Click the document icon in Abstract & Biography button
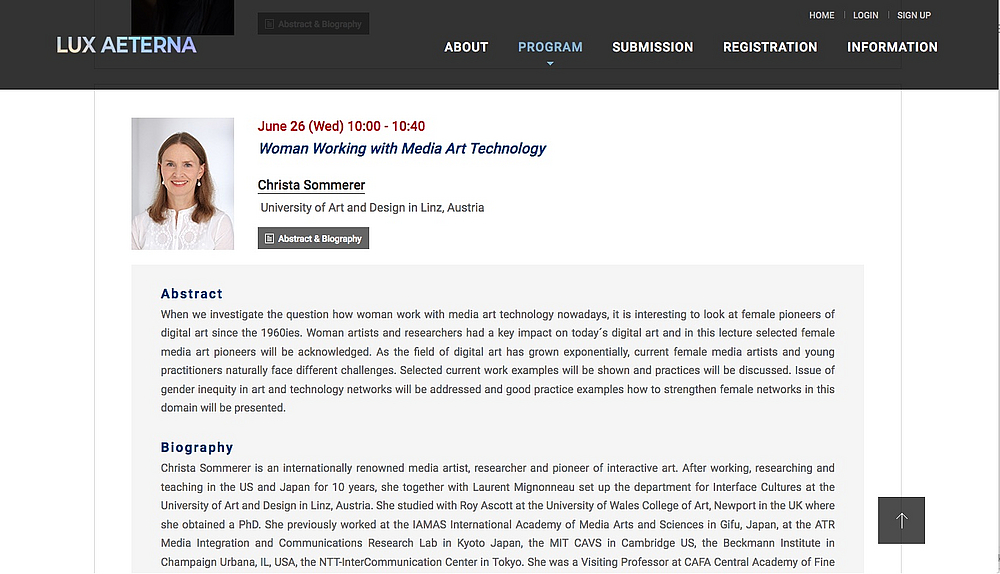 [x=269, y=239]
